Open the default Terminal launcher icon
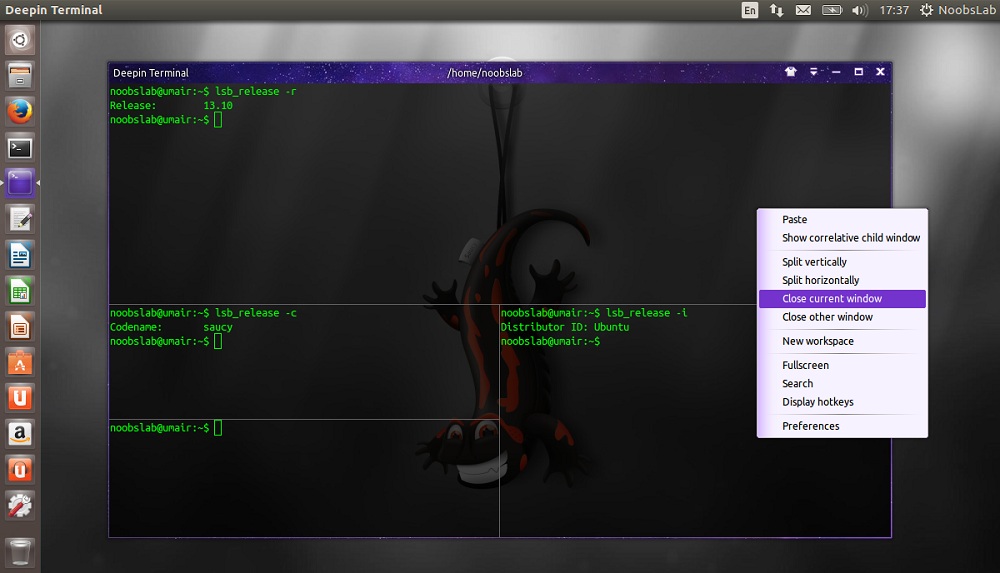This screenshot has height=573, width=1000. 20,148
